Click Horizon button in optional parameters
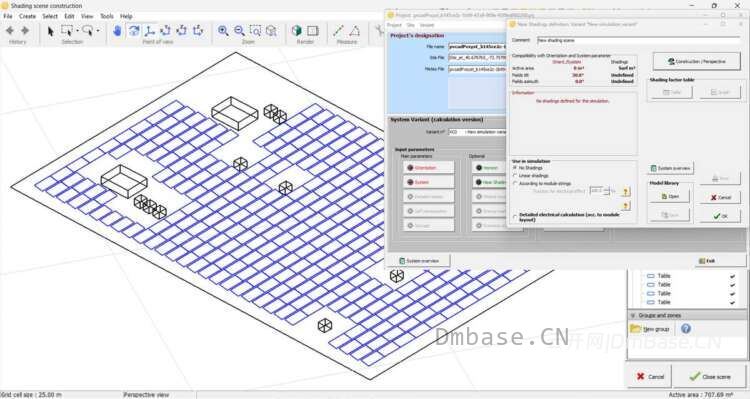Screen dimensions: 750x399 [489, 168]
